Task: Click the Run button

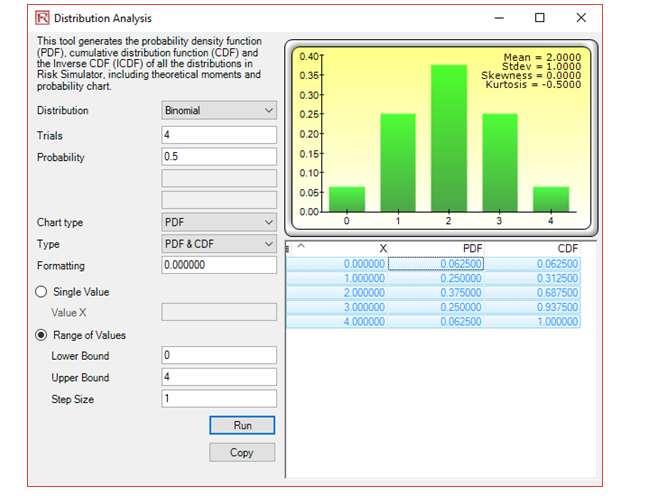Action: click(x=242, y=425)
